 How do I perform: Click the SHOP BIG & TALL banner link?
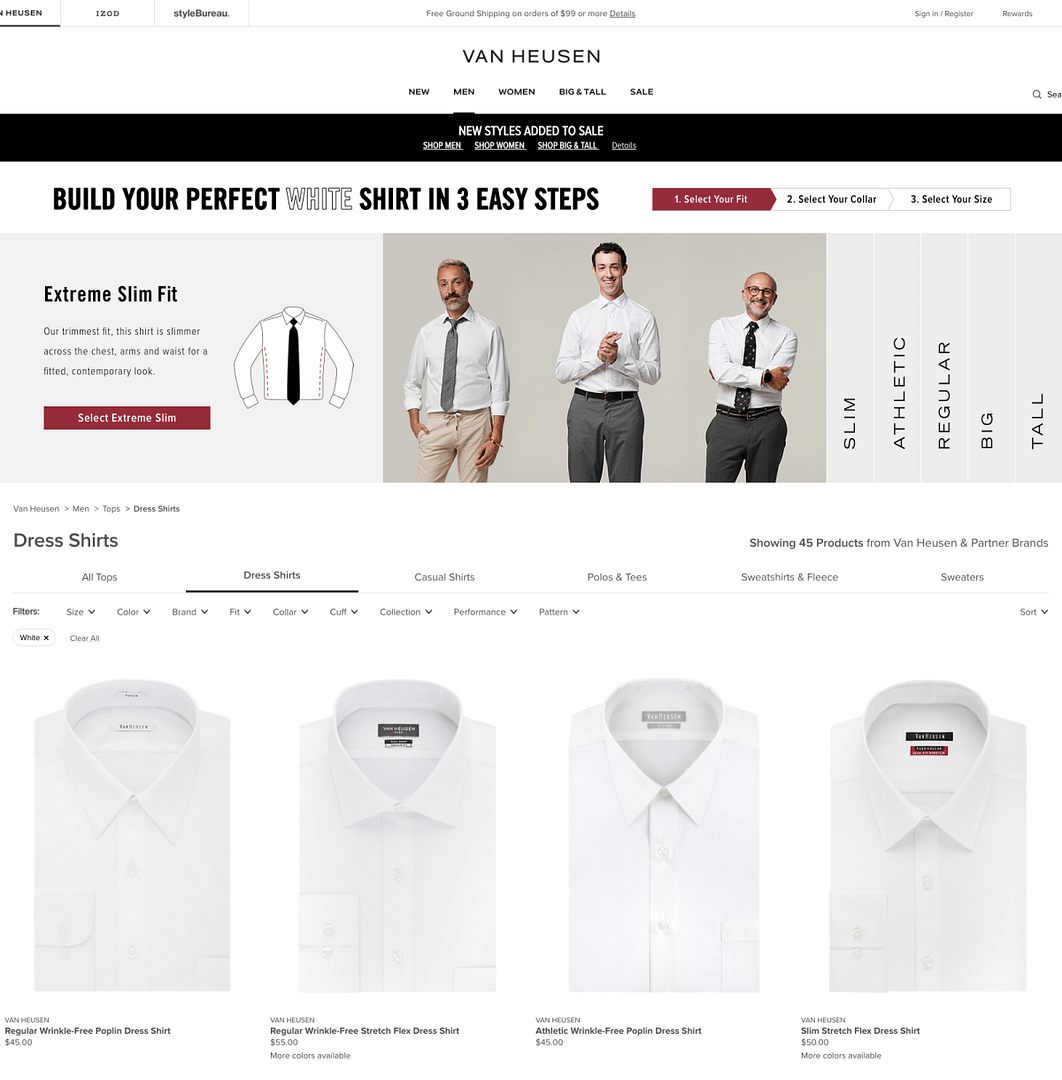(568, 145)
